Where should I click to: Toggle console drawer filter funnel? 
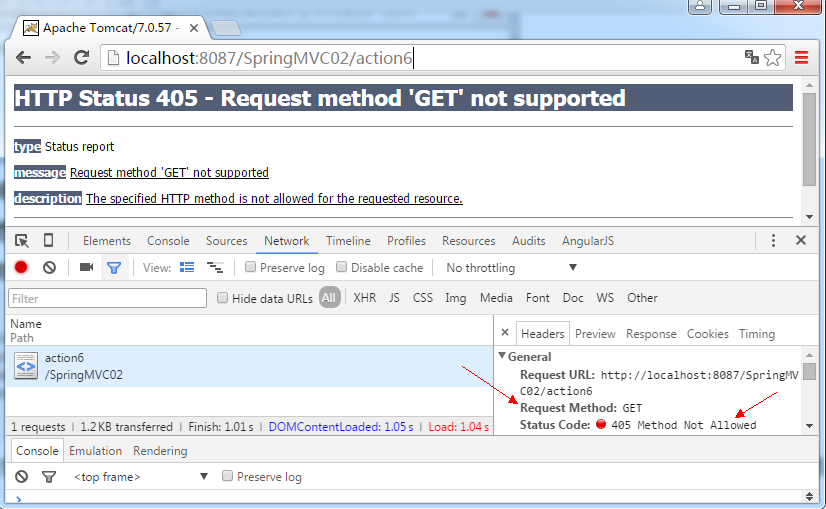coord(49,477)
